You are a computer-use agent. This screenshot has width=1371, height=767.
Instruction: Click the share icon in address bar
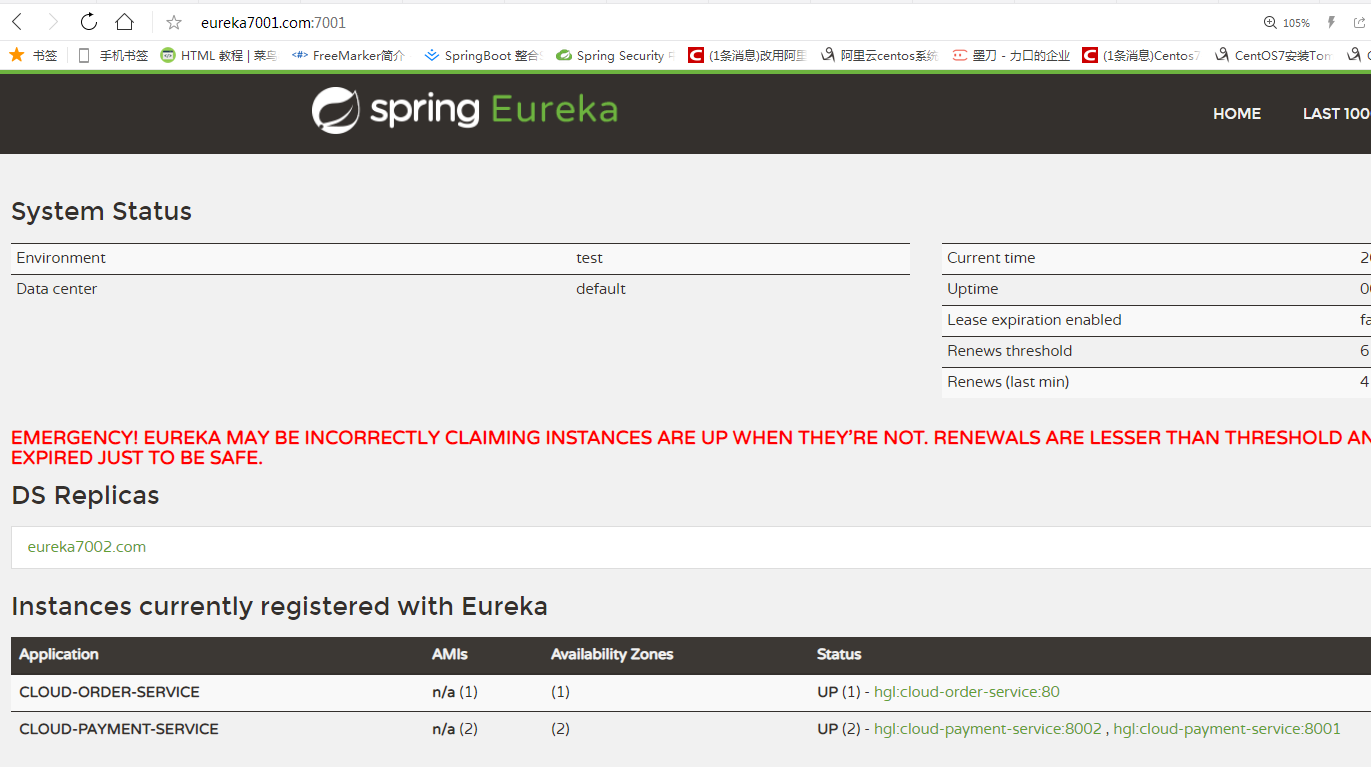tap(1360, 22)
